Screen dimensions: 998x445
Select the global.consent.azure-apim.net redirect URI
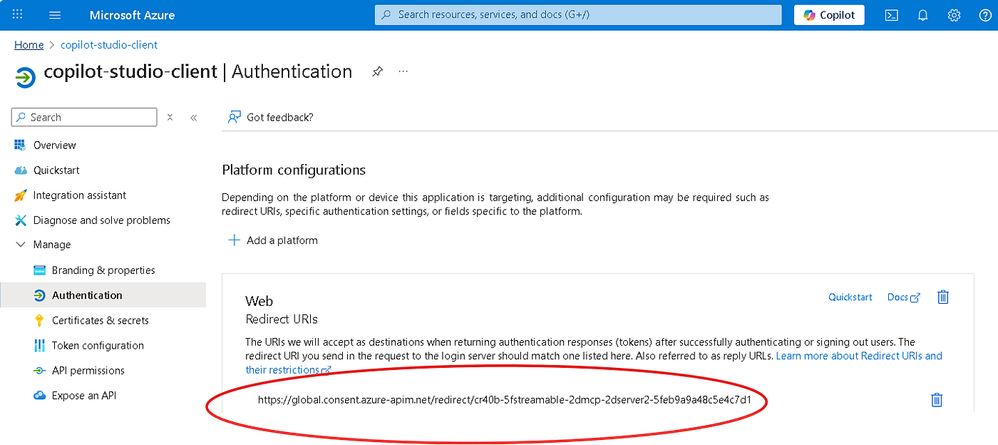tap(505, 400)
